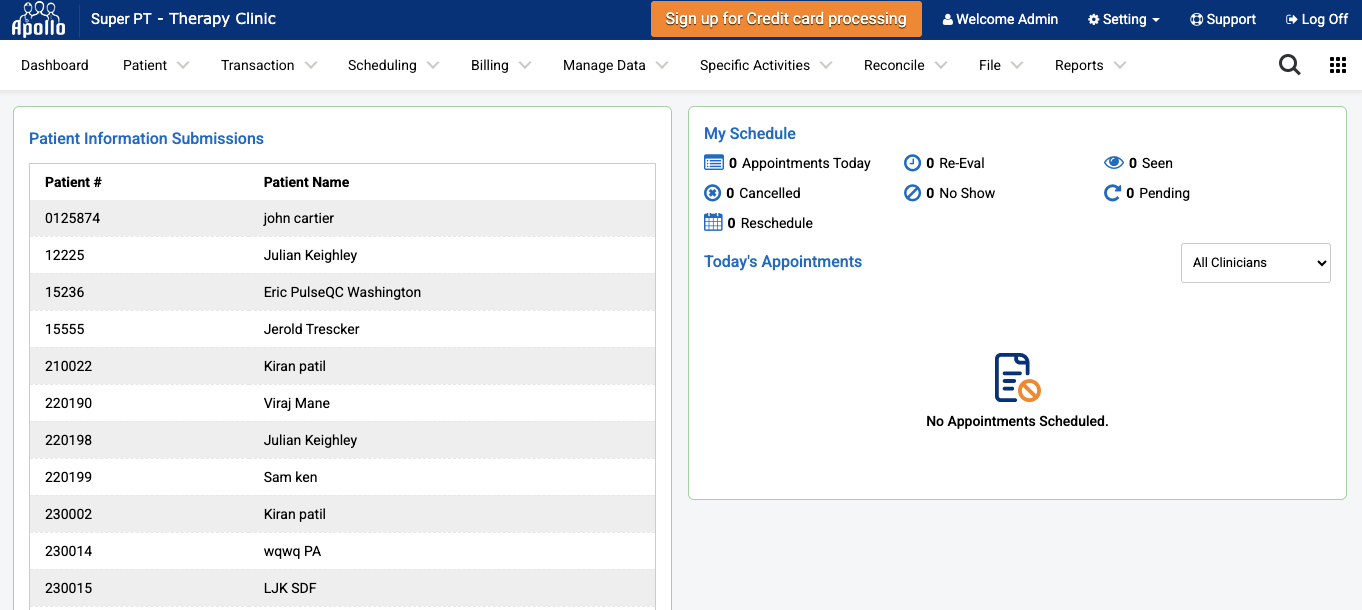Viewport: 1362px width, 610px height.
Task: Open the Reconcile menu
Action: 894,65
